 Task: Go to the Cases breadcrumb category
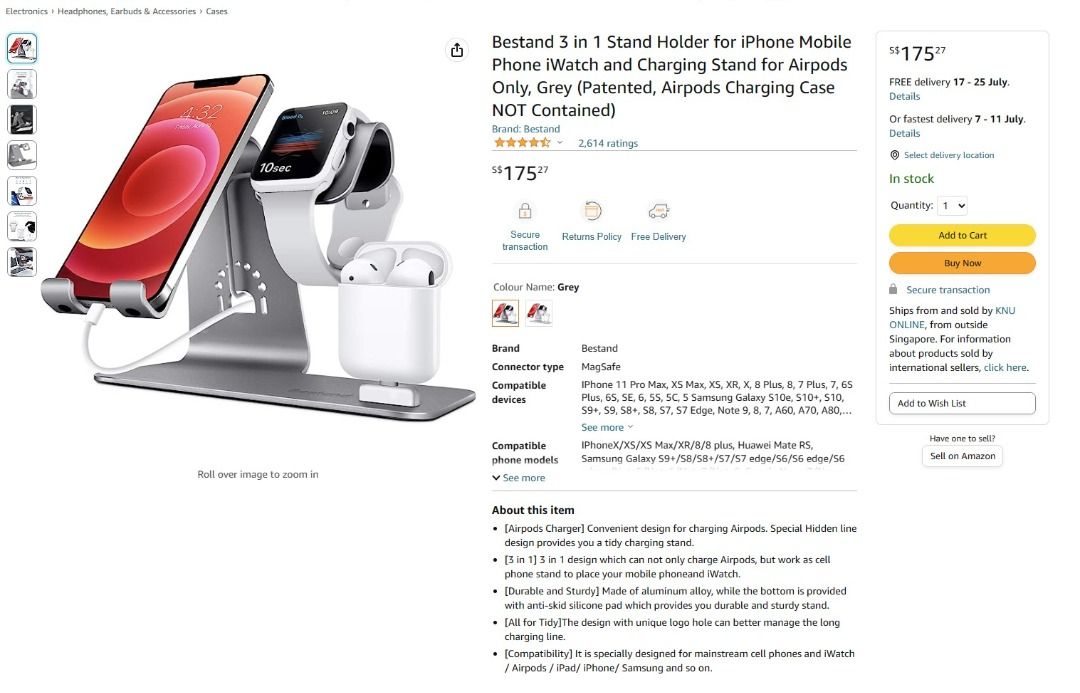point(216,11)
